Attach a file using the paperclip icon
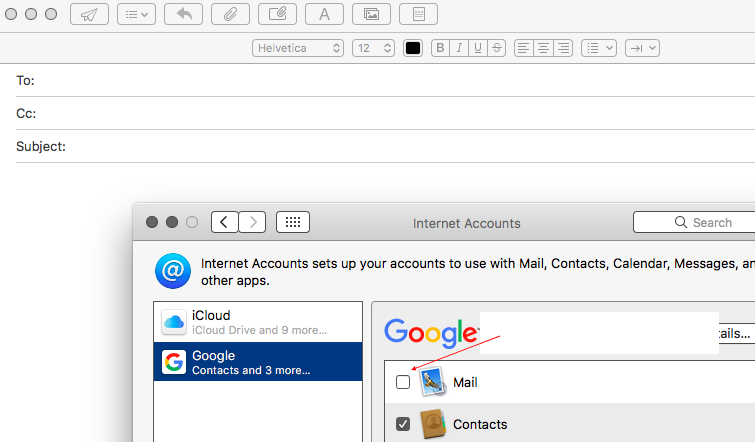755x442 pixels. 230,14
